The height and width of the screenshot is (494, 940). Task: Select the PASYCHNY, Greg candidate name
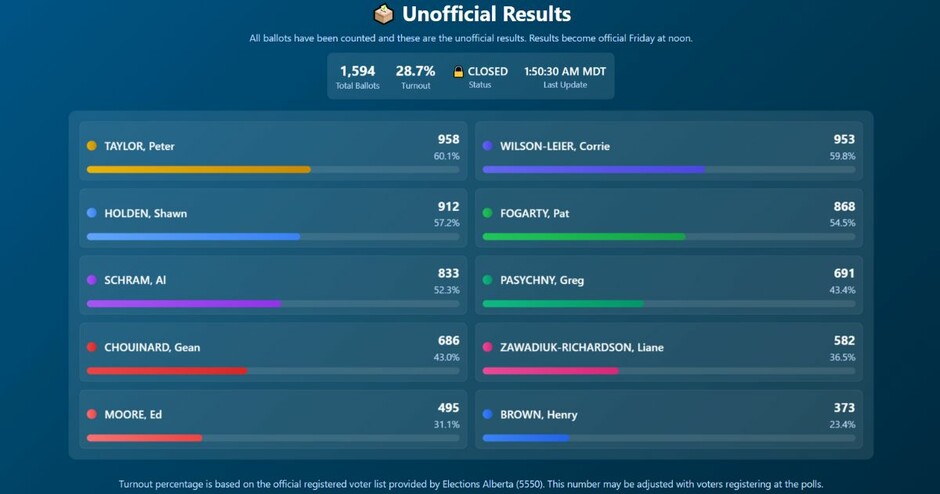[x=541, y=280]
